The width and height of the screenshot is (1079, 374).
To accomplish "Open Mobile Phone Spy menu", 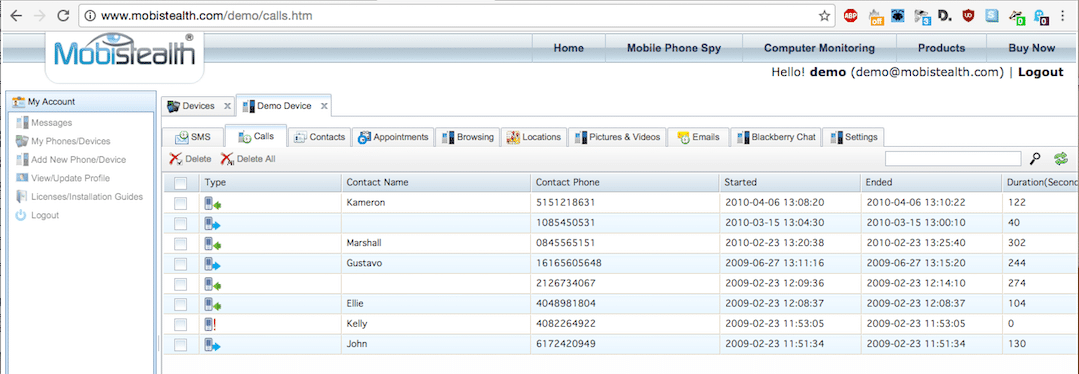I will coord(673,48).
